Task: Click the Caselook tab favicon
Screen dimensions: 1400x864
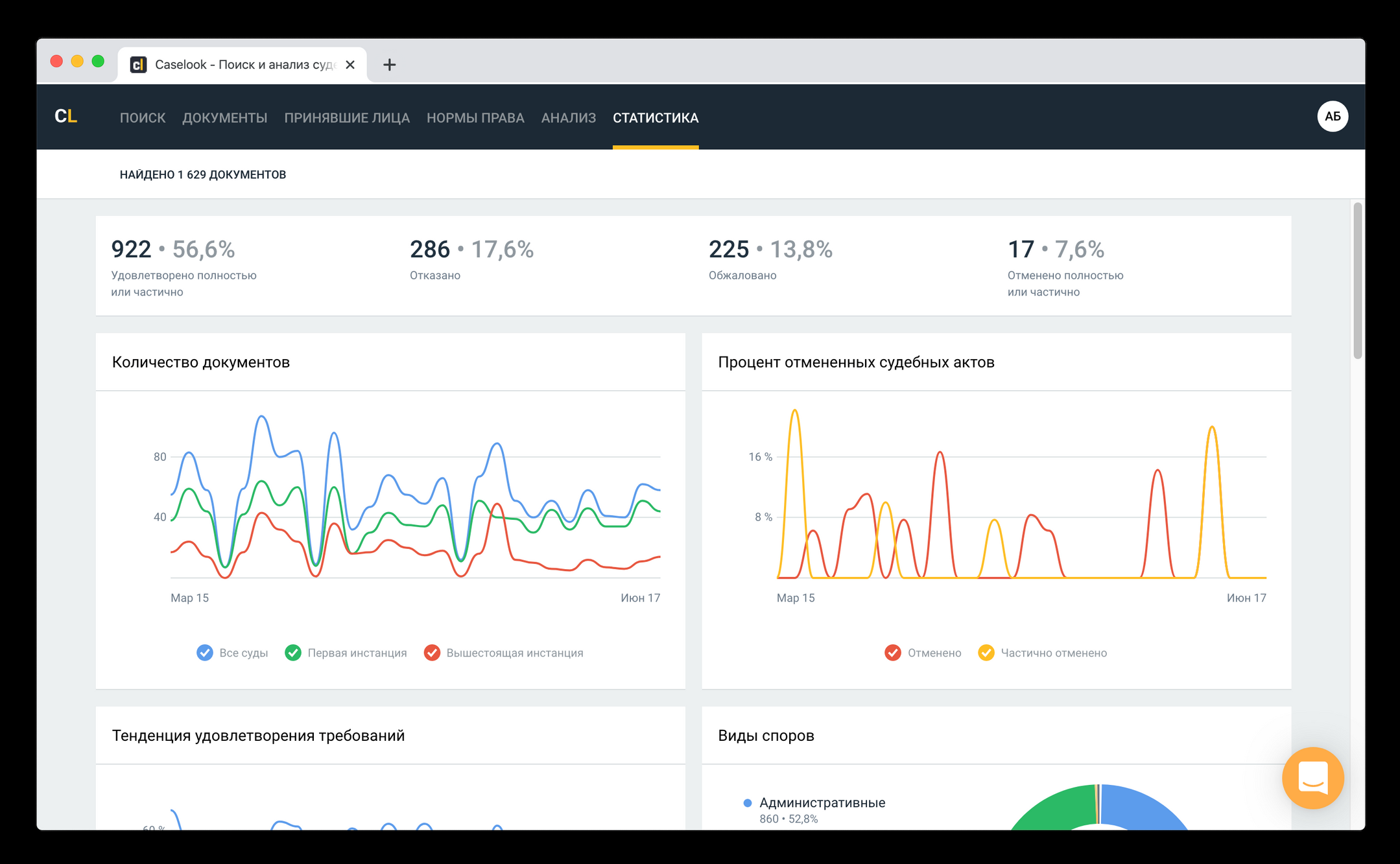Action: [138, 65]
